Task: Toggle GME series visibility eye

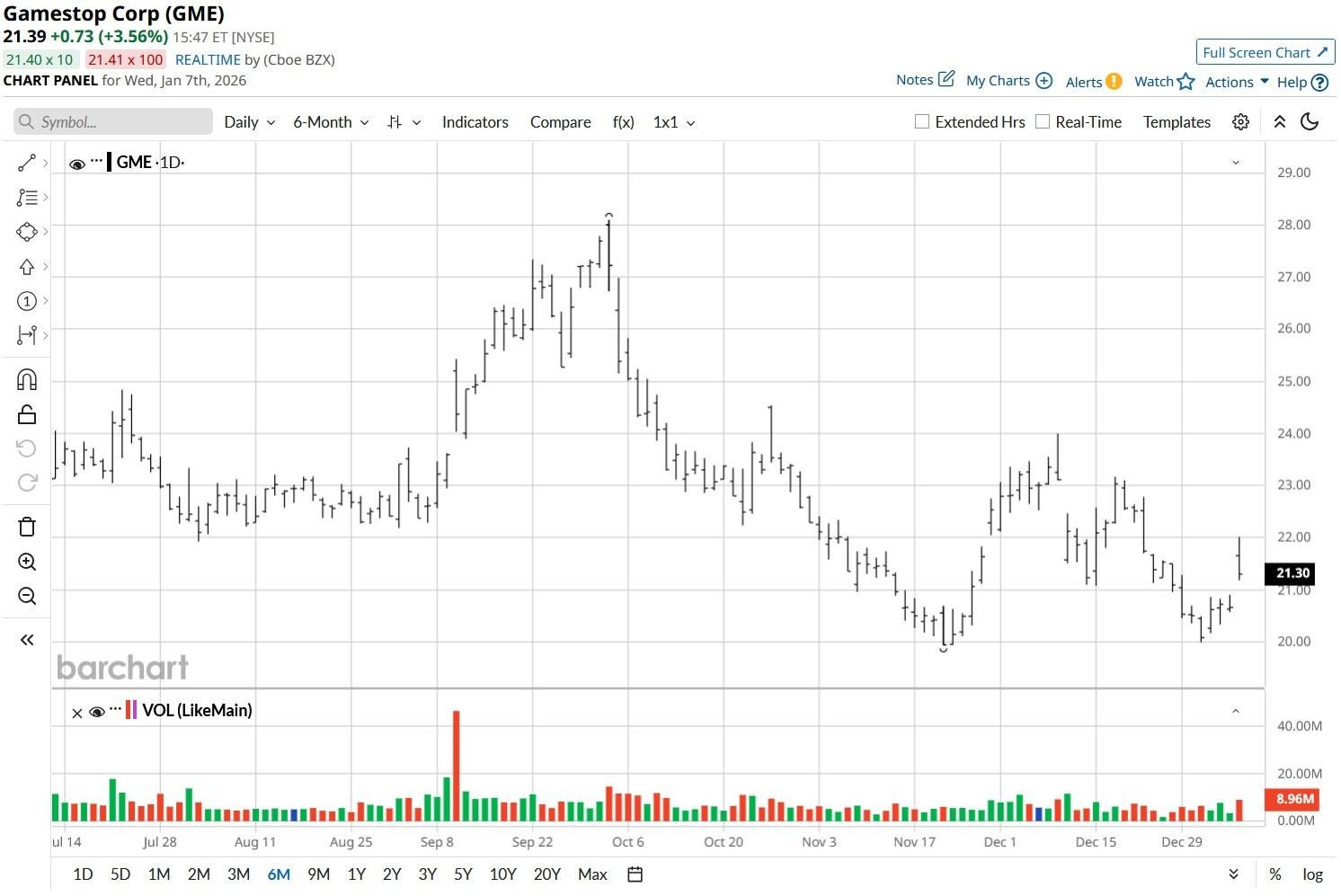Action: click(76, 163)
